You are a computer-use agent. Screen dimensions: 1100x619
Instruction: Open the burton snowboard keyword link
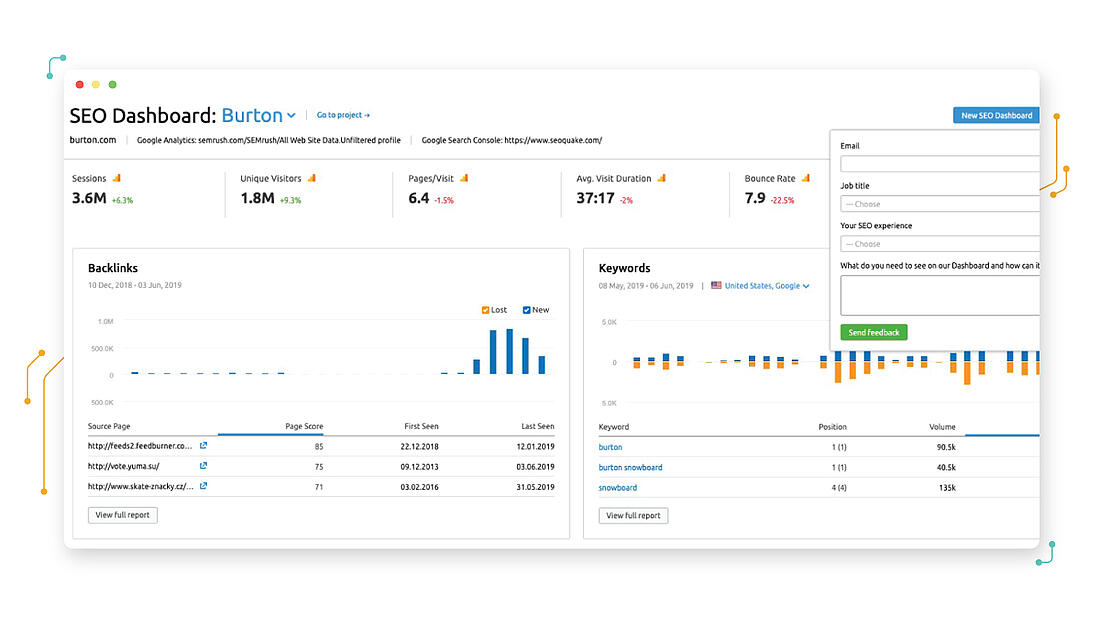(630, 467)
